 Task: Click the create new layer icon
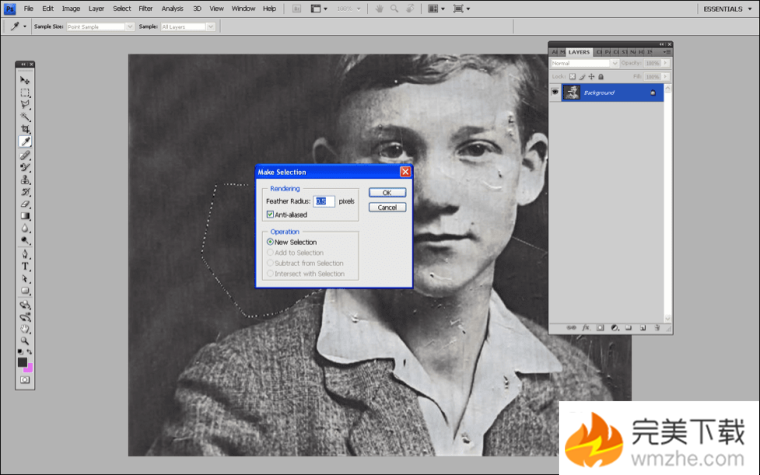click(643, 327)
